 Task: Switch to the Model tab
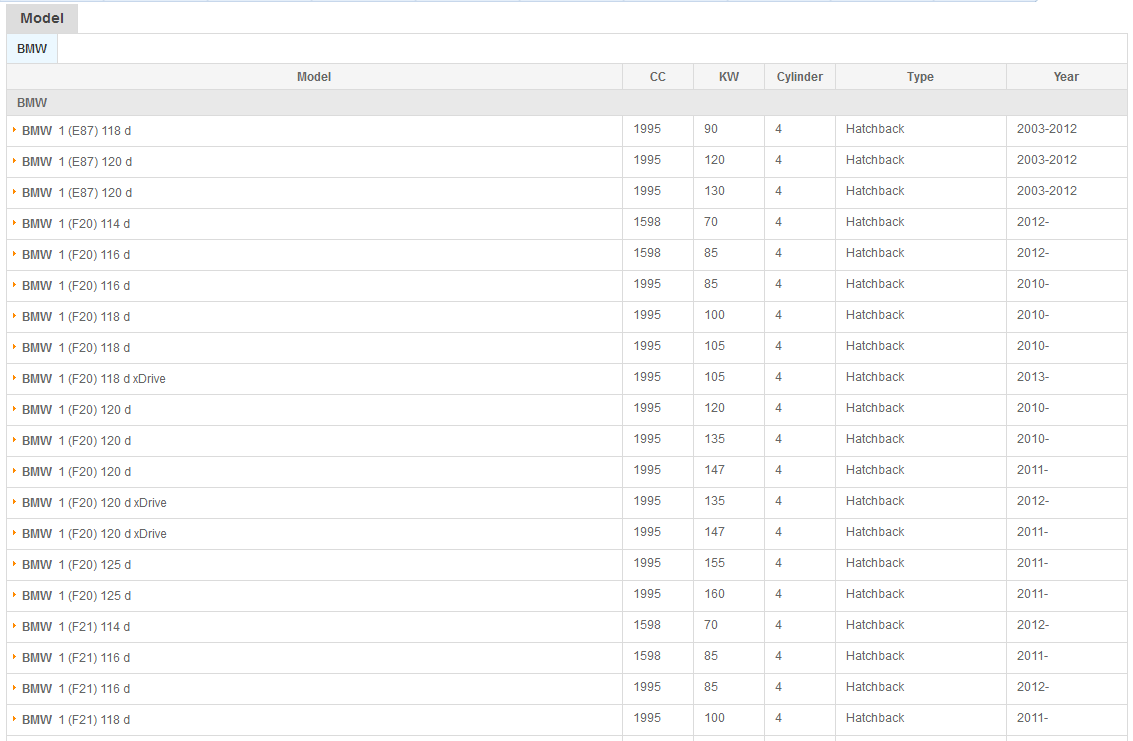point(41,18)
